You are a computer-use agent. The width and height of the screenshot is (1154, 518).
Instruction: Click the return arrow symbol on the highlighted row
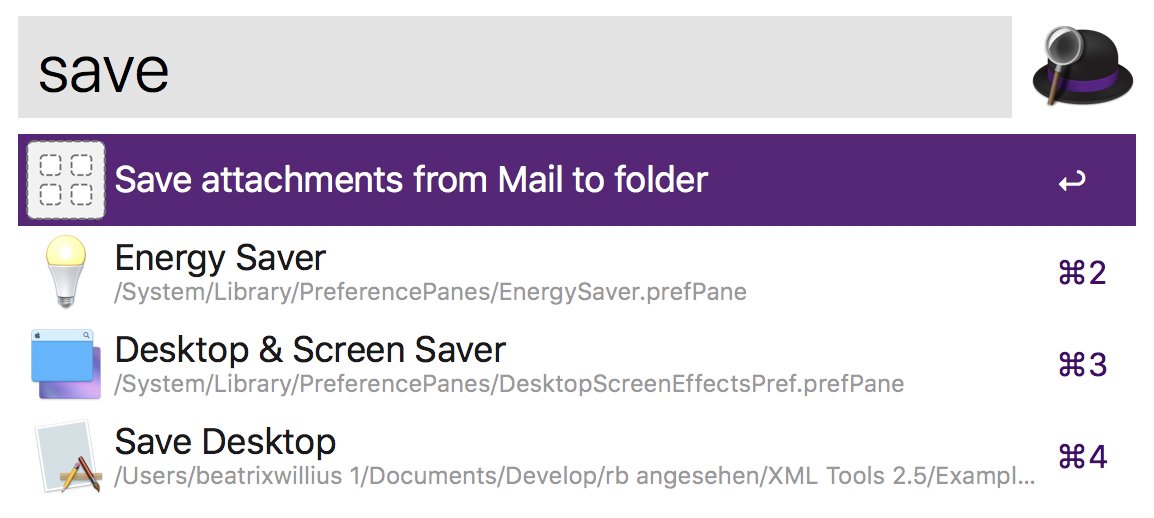tap(1071, 182)
